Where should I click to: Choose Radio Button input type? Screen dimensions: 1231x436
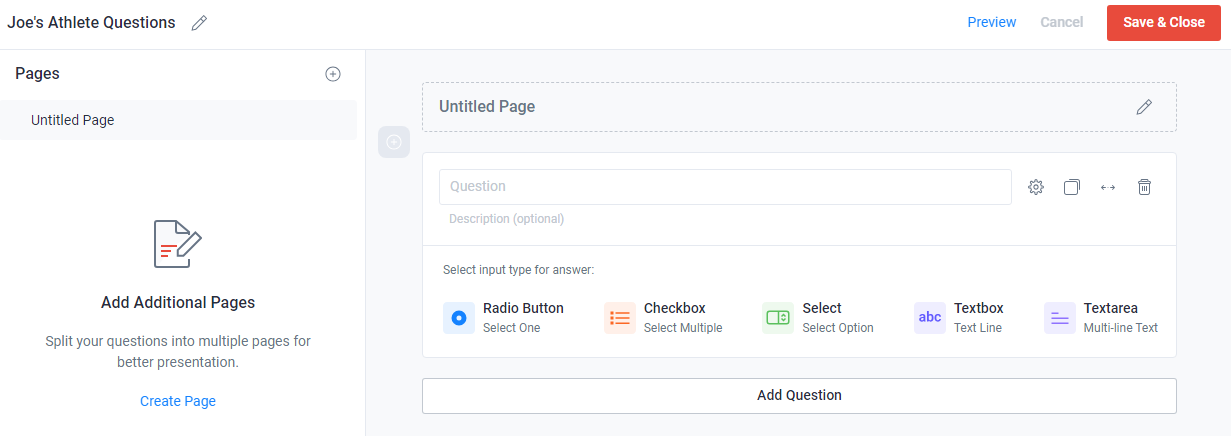[x=504, y=318]
